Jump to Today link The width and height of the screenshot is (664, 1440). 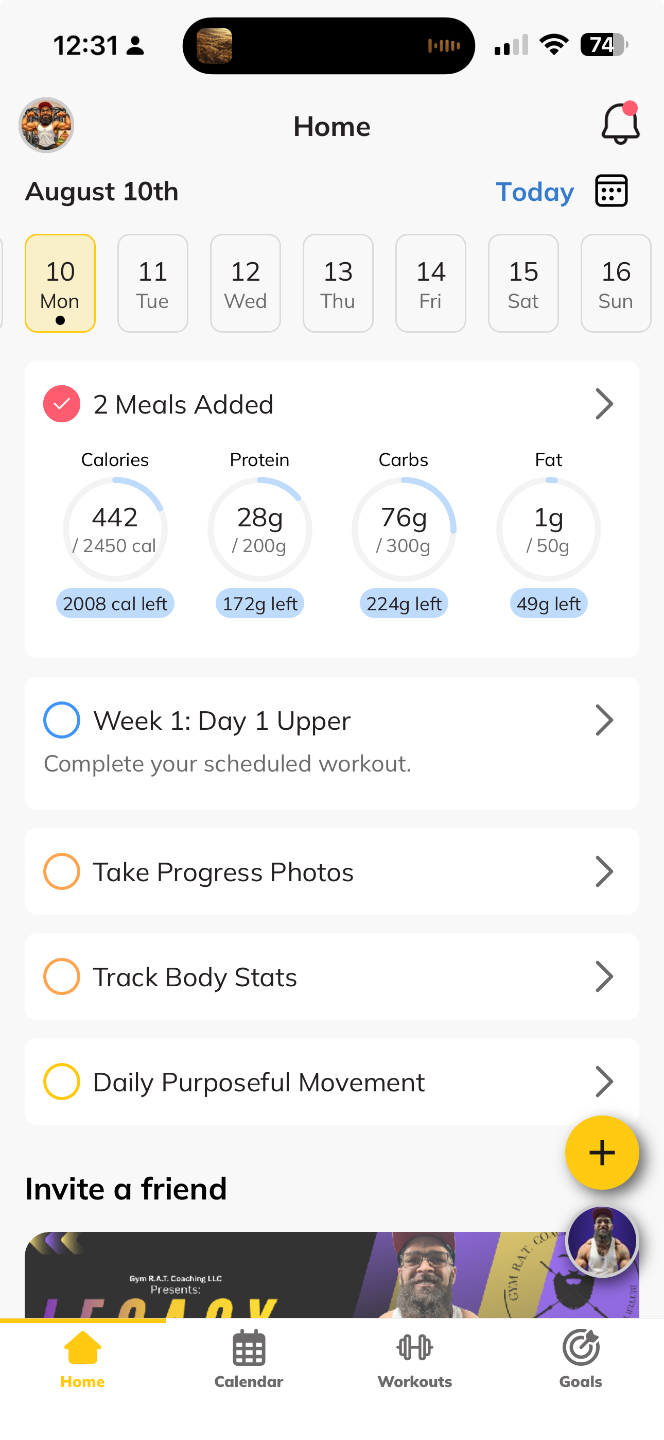(535, 192)
